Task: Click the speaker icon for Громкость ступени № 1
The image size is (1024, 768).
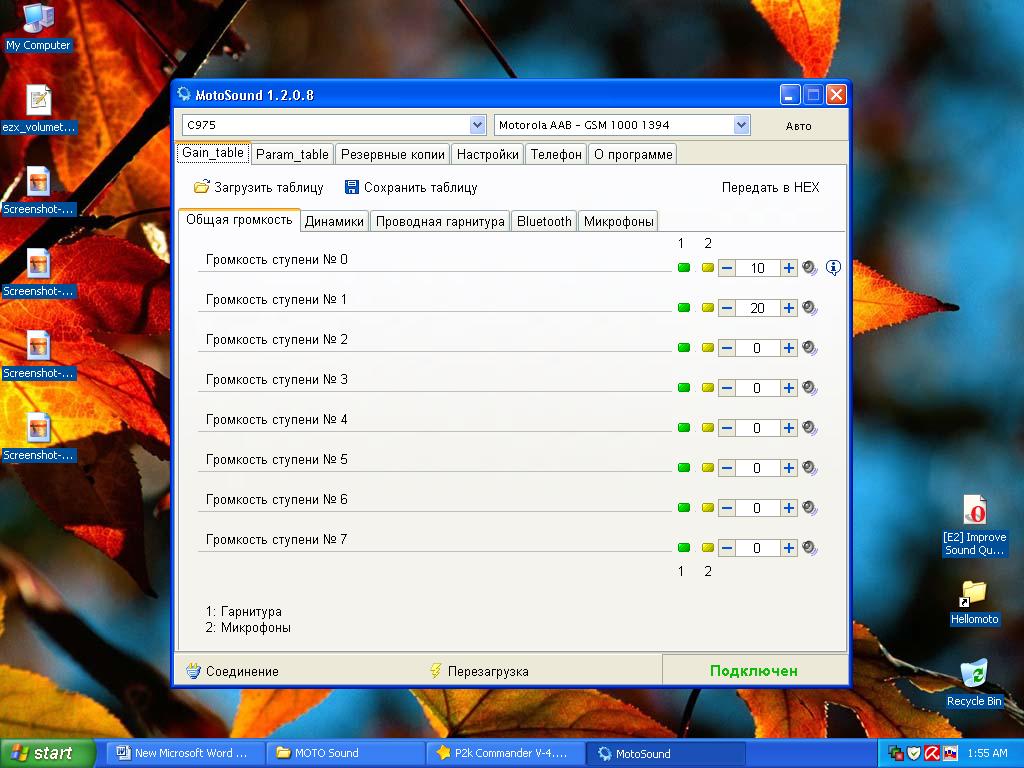Action: click(x=810, y=308)
